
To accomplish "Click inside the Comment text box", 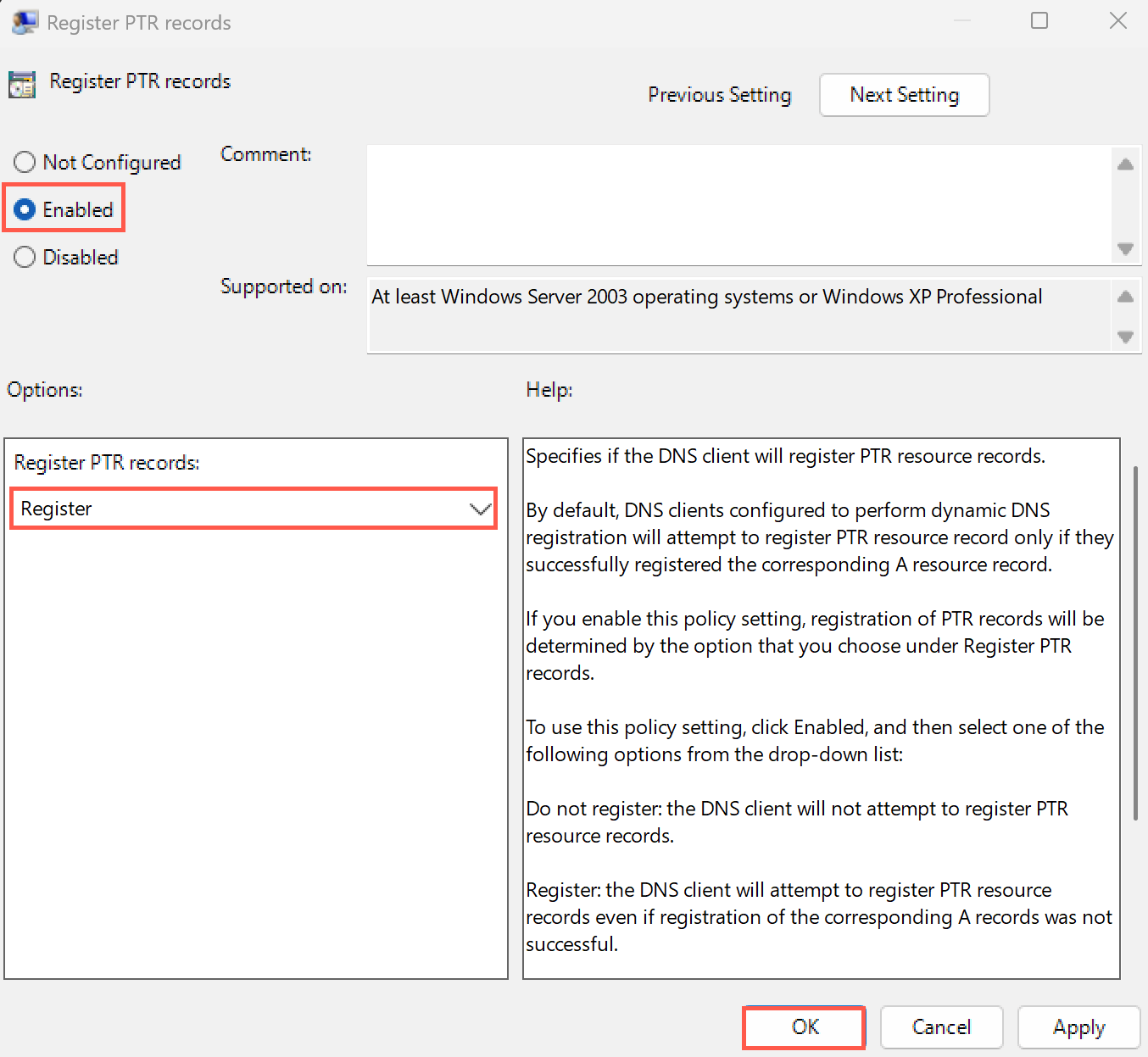I will 738,205.
